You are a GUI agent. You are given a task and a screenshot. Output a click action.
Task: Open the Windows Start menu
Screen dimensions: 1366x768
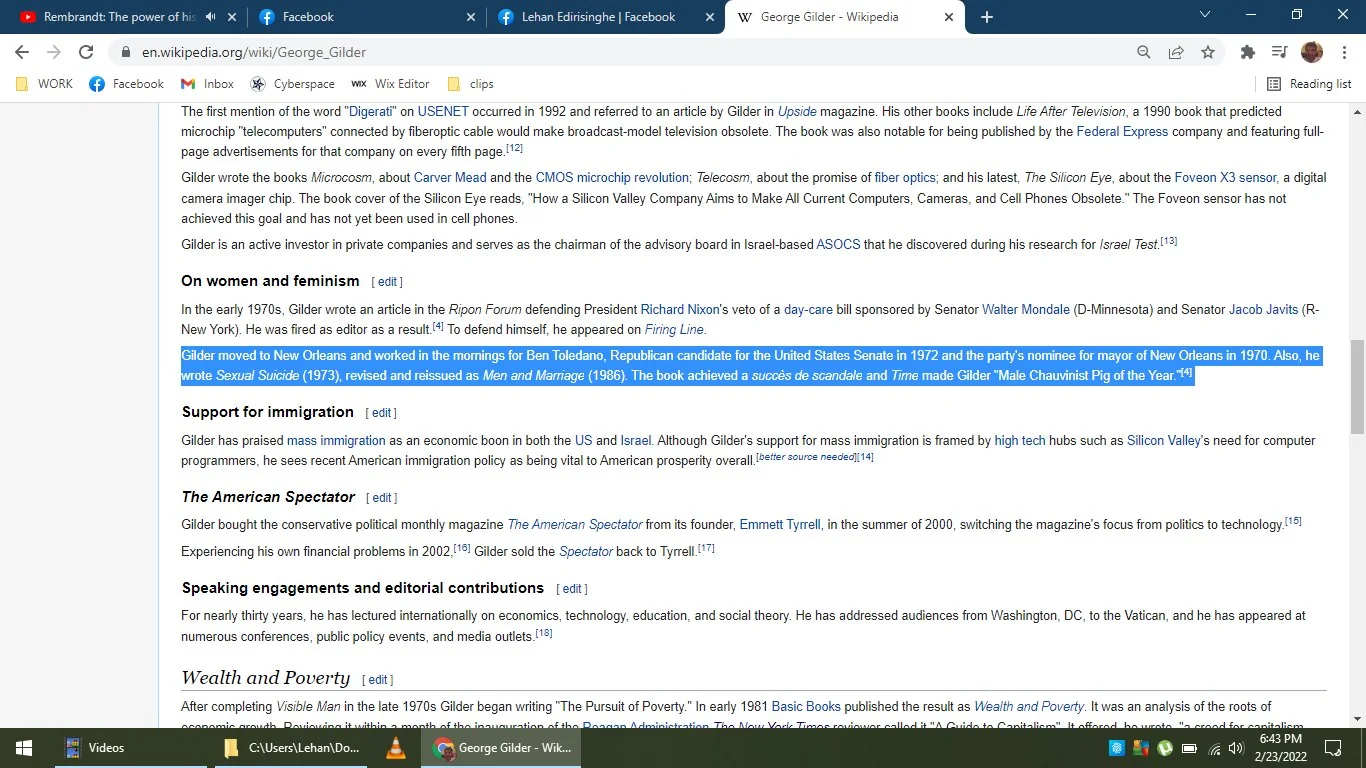click(x=23, y=748)
